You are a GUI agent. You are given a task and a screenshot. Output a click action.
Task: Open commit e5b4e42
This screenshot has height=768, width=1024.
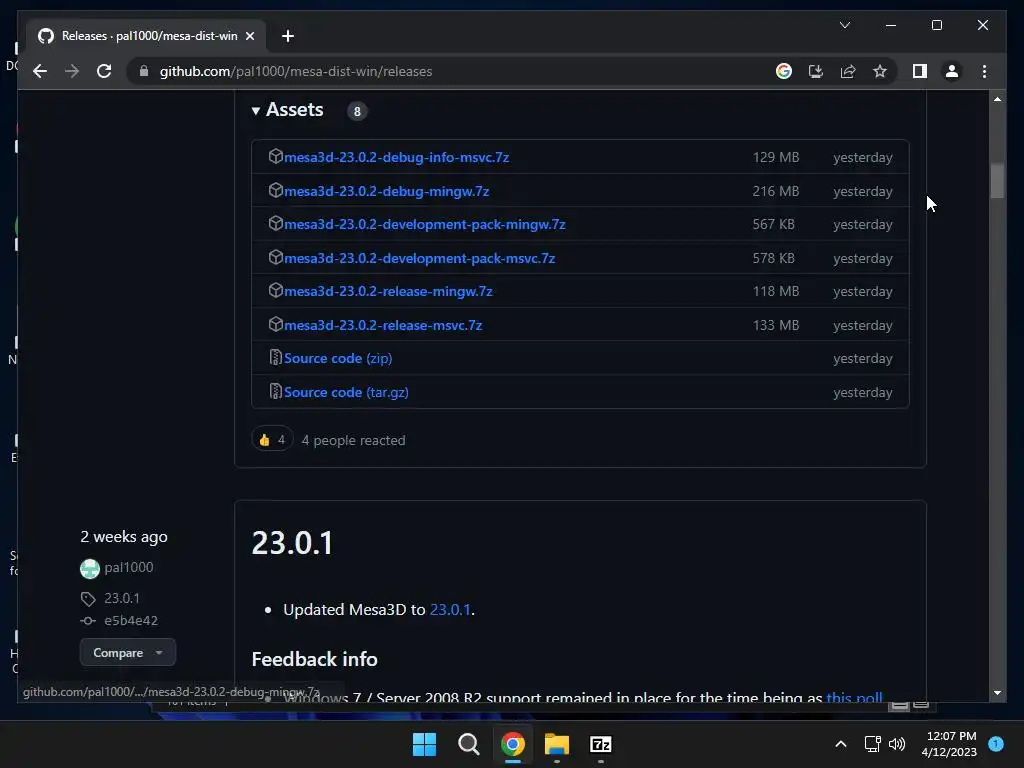tap(131, 620)
